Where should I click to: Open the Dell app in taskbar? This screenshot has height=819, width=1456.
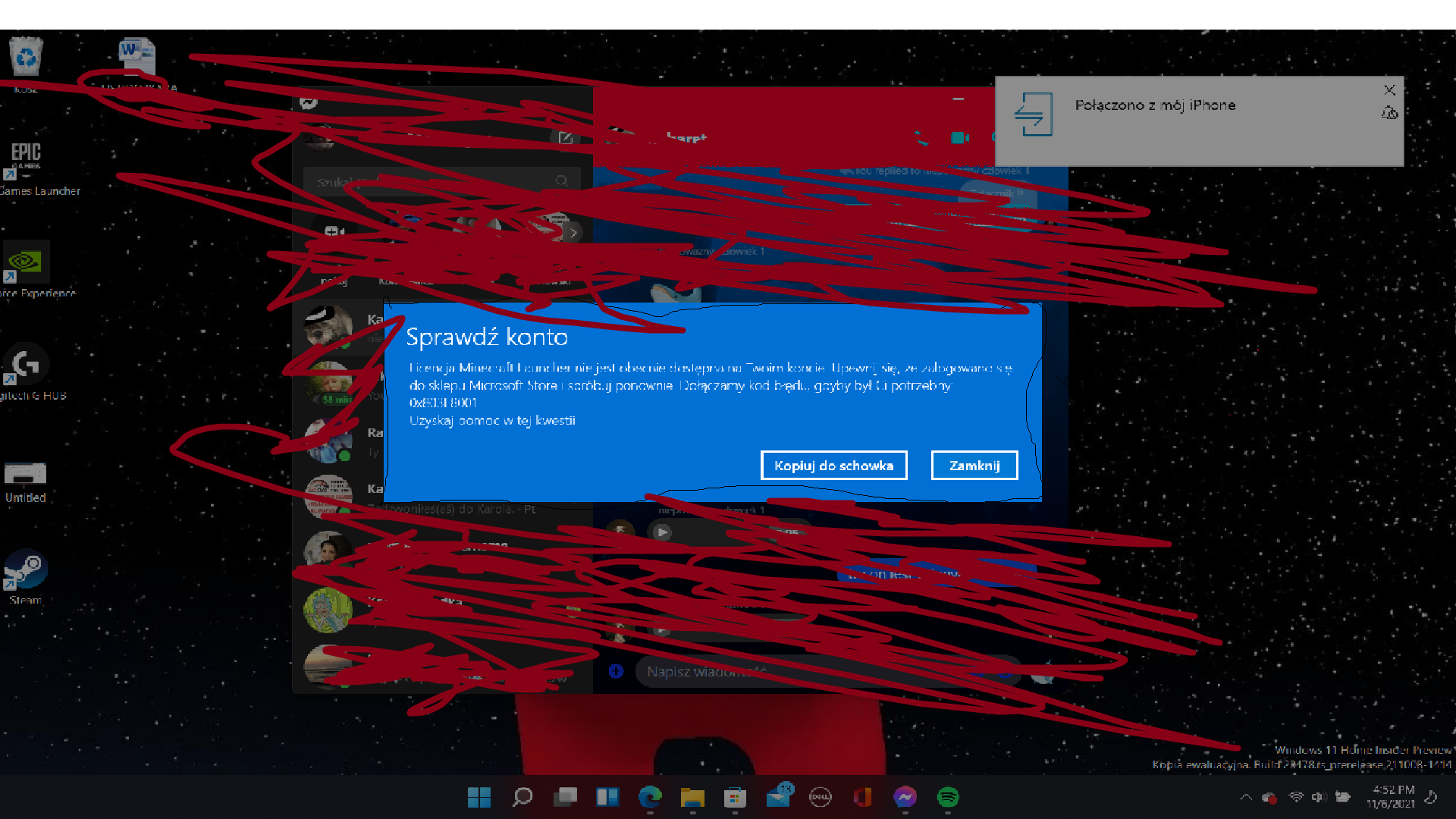click(x=821, y=797)
